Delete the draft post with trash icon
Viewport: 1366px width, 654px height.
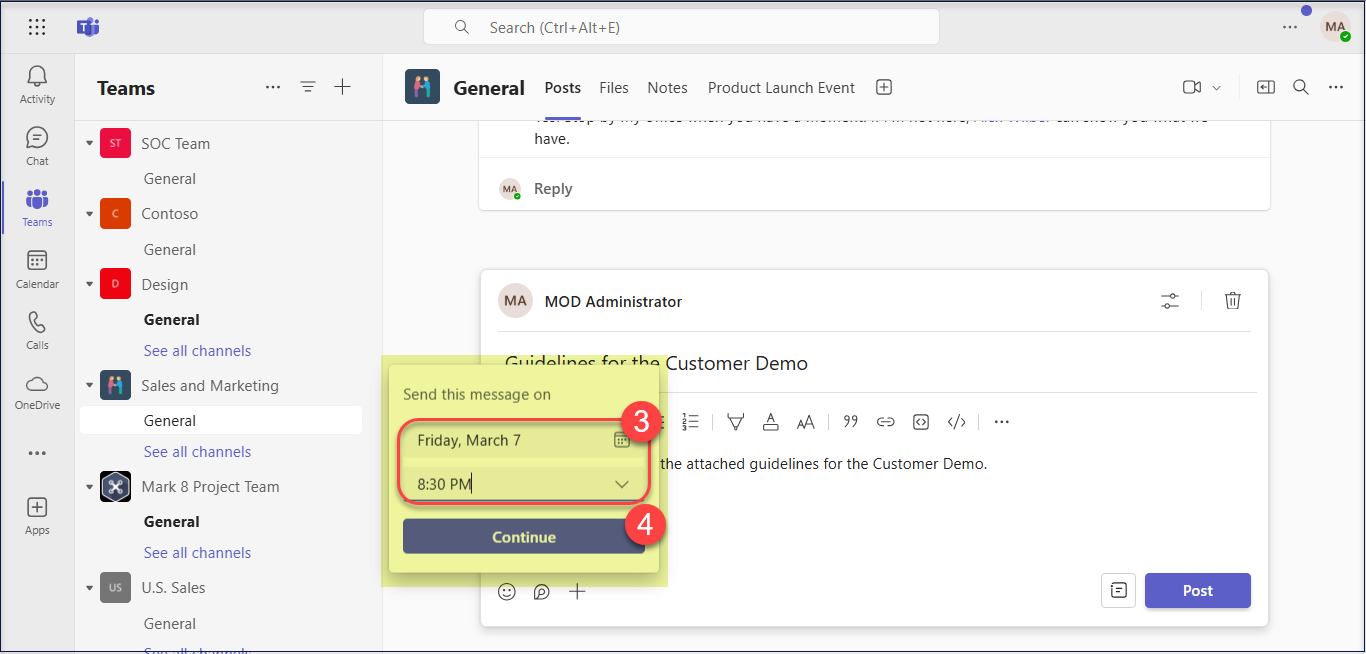(1233, 301)
